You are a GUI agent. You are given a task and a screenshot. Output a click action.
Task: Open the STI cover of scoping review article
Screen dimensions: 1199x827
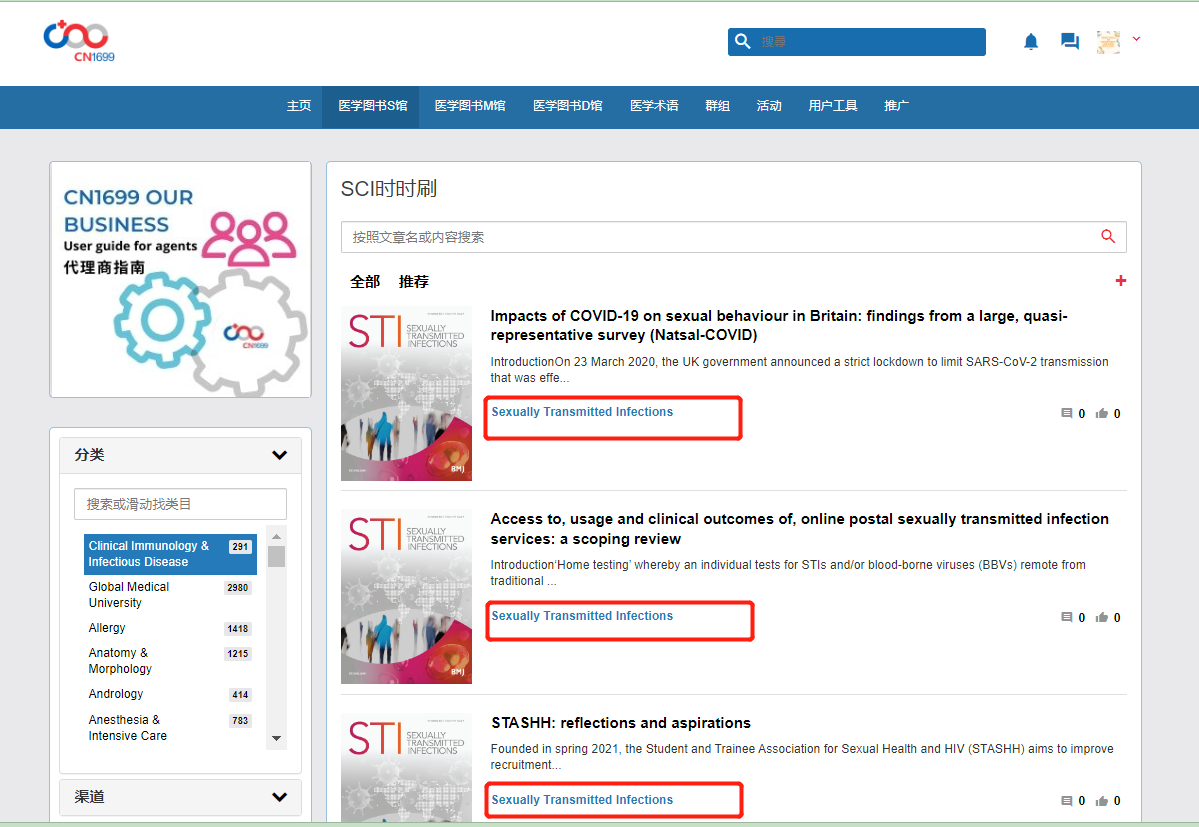coord(406,597)
